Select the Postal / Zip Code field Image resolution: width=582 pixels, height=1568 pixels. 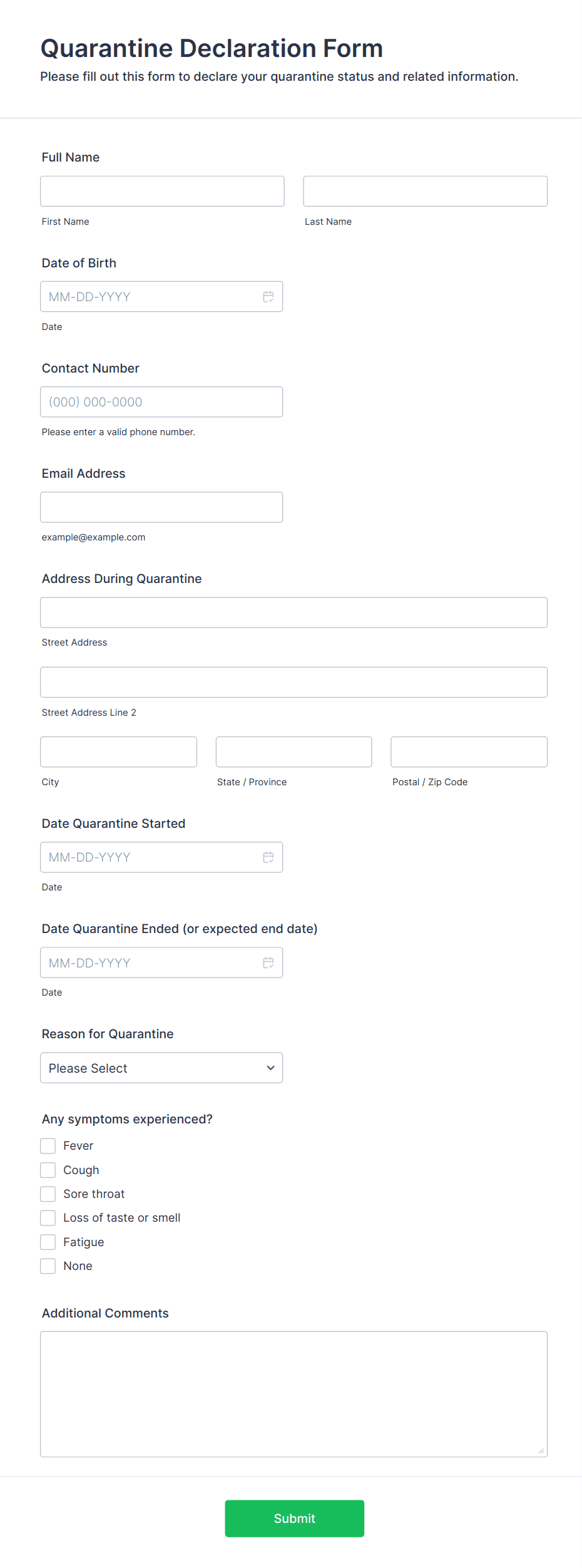(x=469, y=752)
